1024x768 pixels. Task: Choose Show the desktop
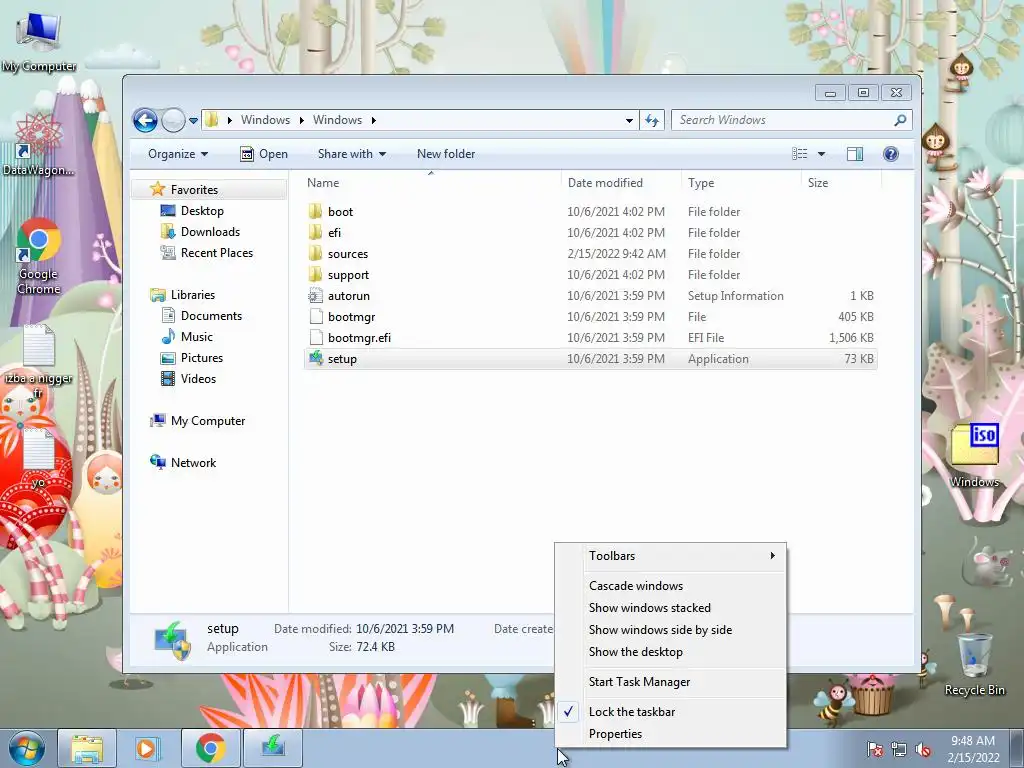671,652
